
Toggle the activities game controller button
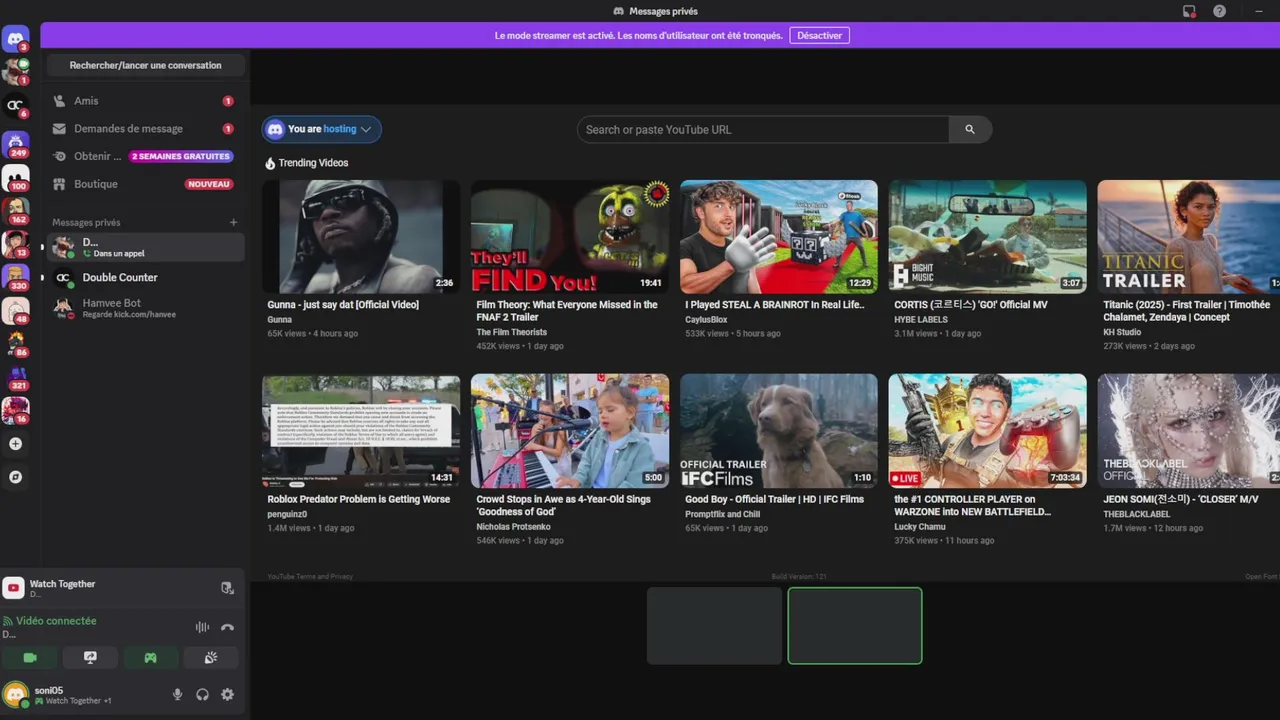pos(151,657)
